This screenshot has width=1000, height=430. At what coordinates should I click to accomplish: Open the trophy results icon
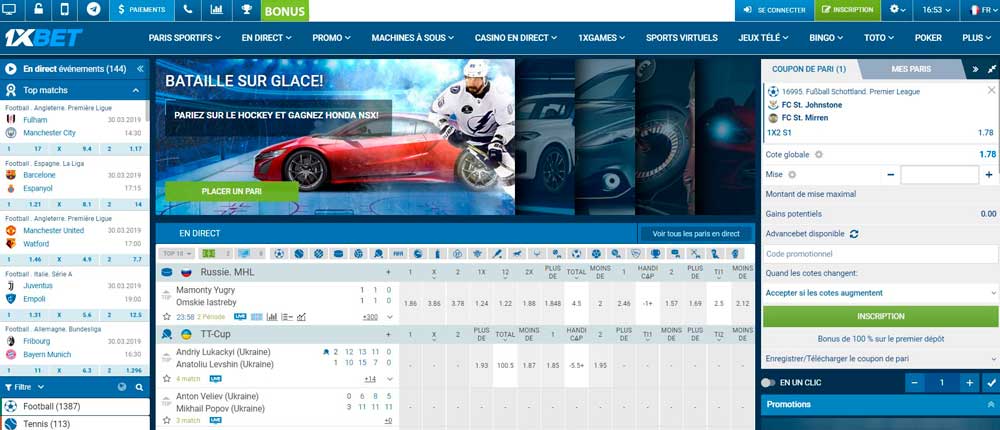pyautogui.click(x=246, y=10)
